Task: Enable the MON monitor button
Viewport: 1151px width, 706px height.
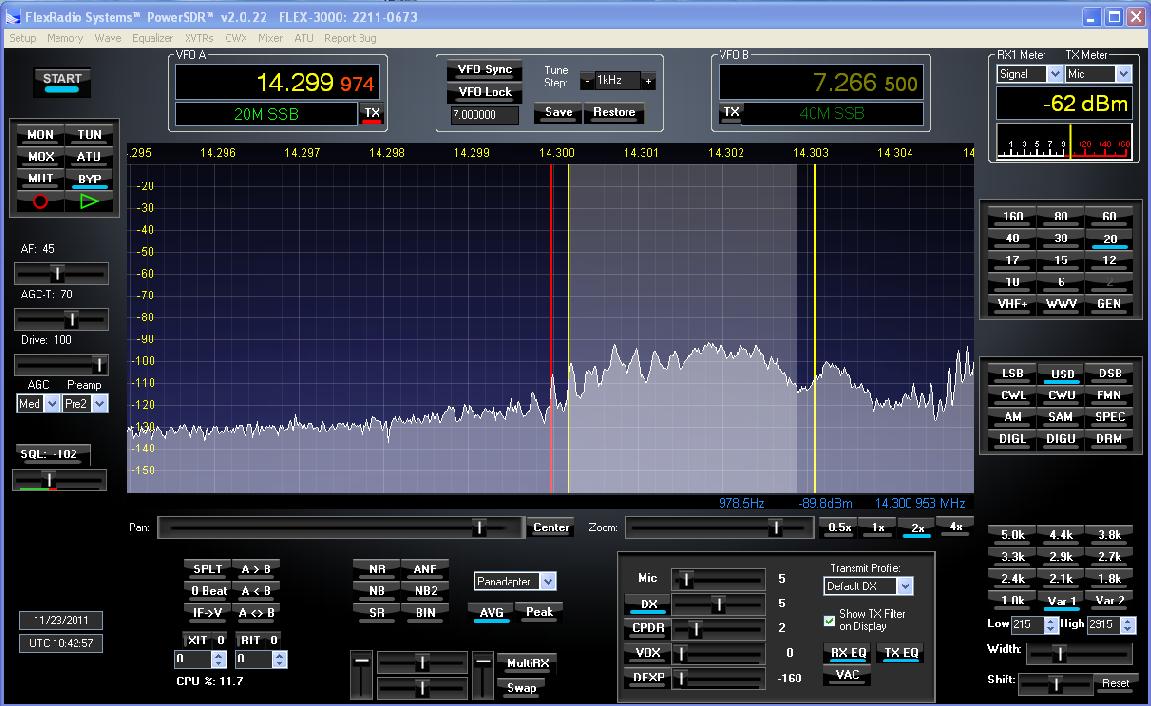Action: pyautogui.click(x=40, y=135)
